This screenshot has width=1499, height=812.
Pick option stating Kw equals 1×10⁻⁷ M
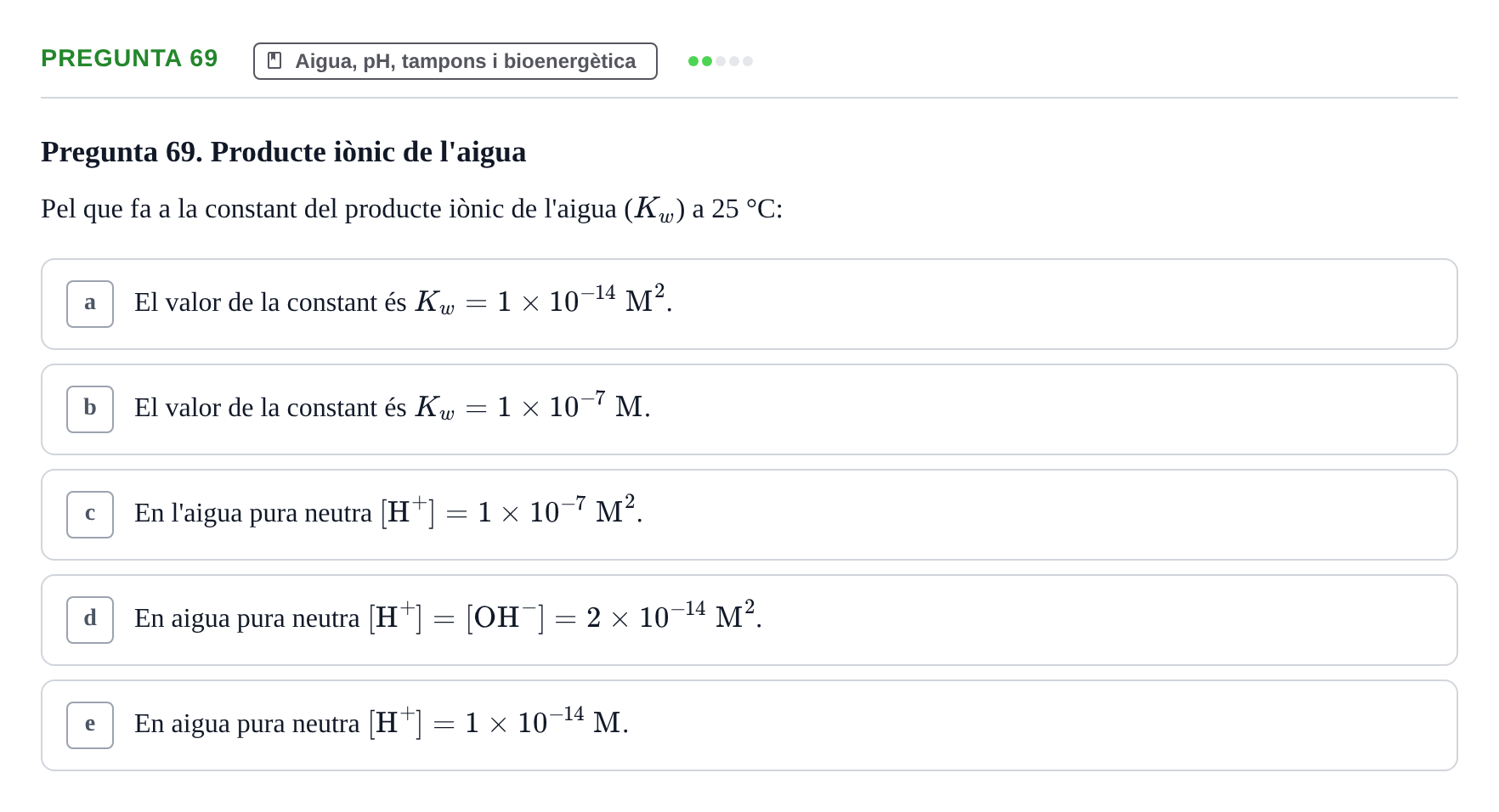pyautogui.click(x=749, y=409)
